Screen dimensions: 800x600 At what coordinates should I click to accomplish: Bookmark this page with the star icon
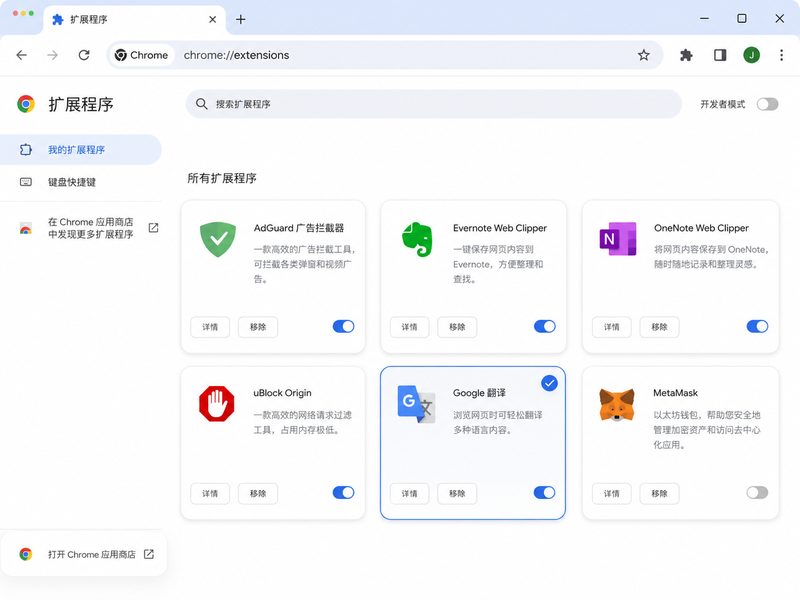point(643,55)
